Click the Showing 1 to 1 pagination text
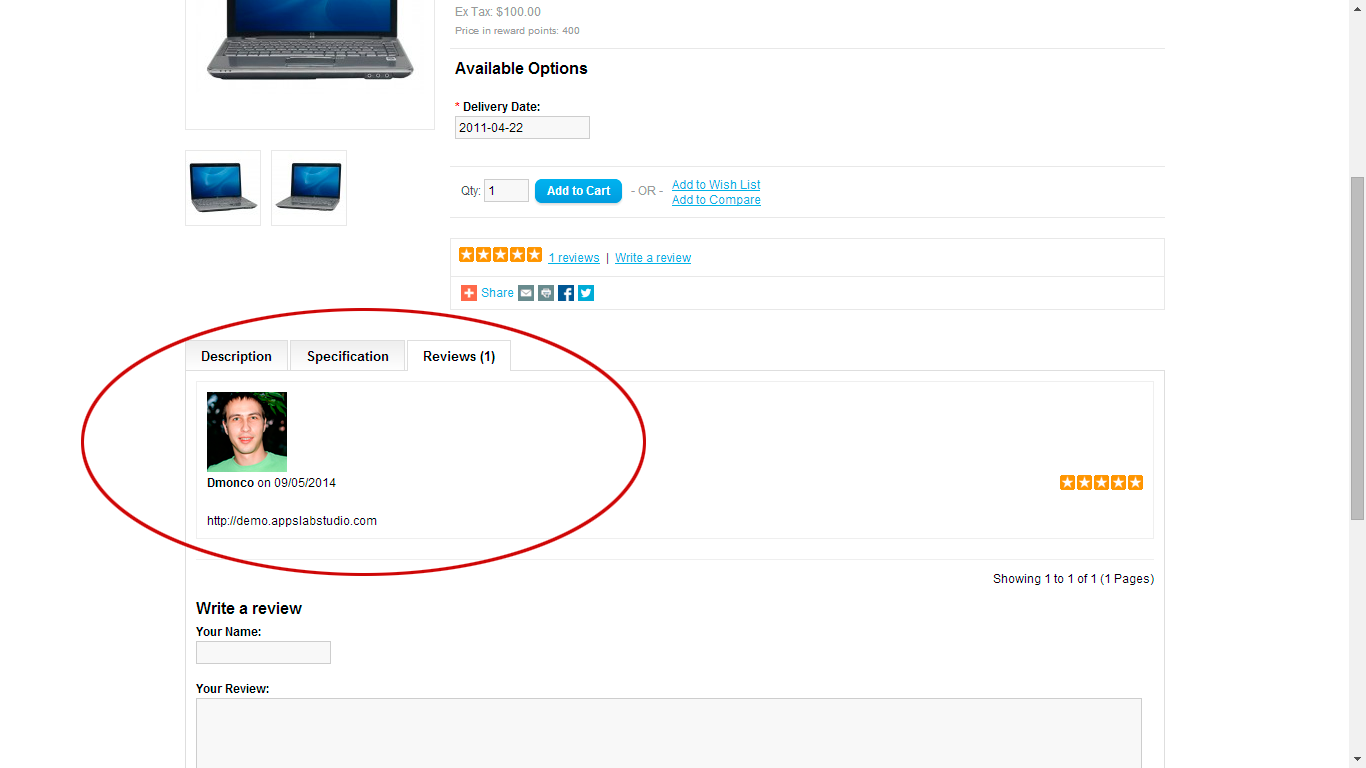This screenshot has height=768, width=1366. (1073, 579)
